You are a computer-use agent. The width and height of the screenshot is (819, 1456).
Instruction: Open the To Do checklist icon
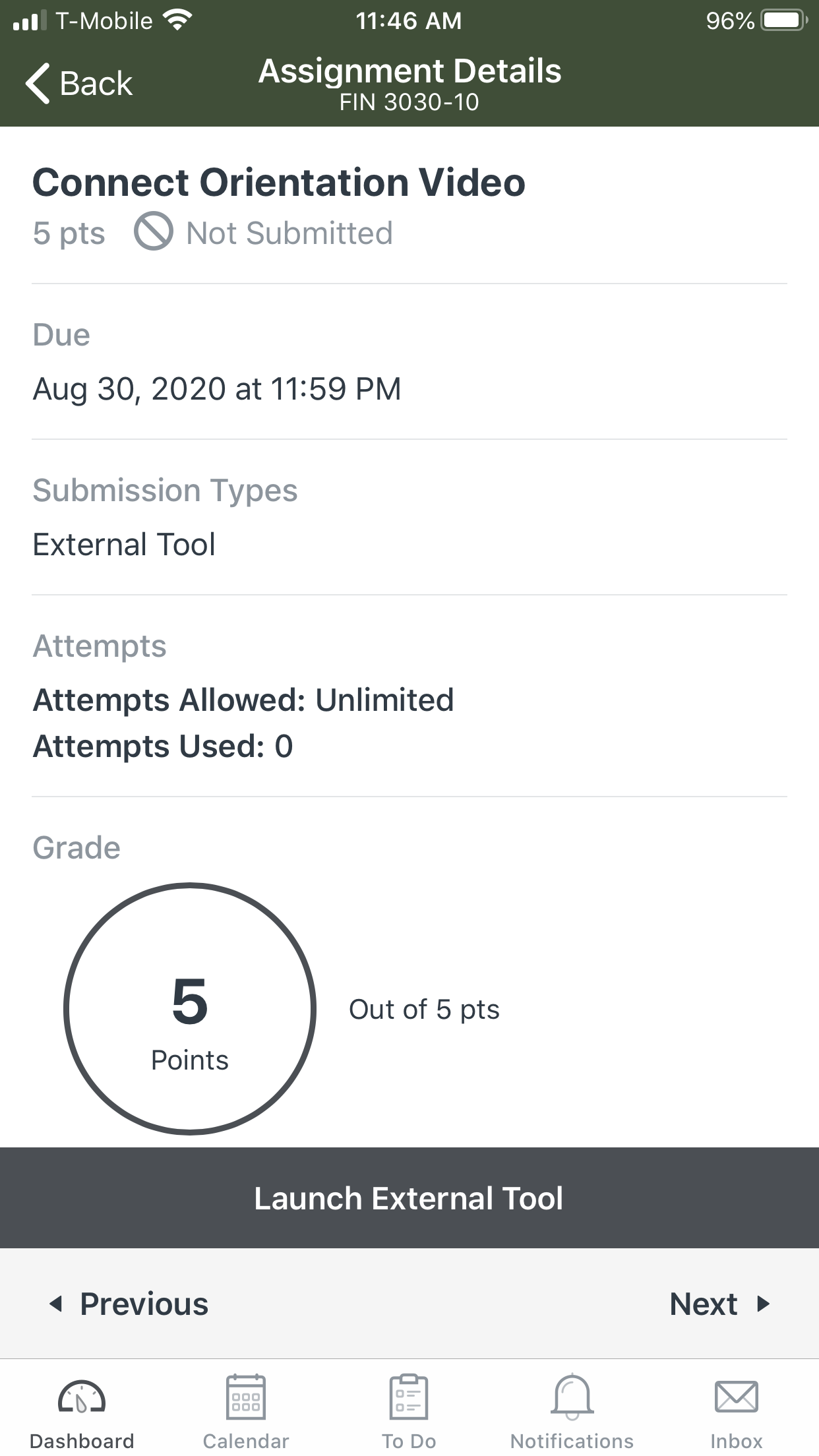pos(409,1397)
